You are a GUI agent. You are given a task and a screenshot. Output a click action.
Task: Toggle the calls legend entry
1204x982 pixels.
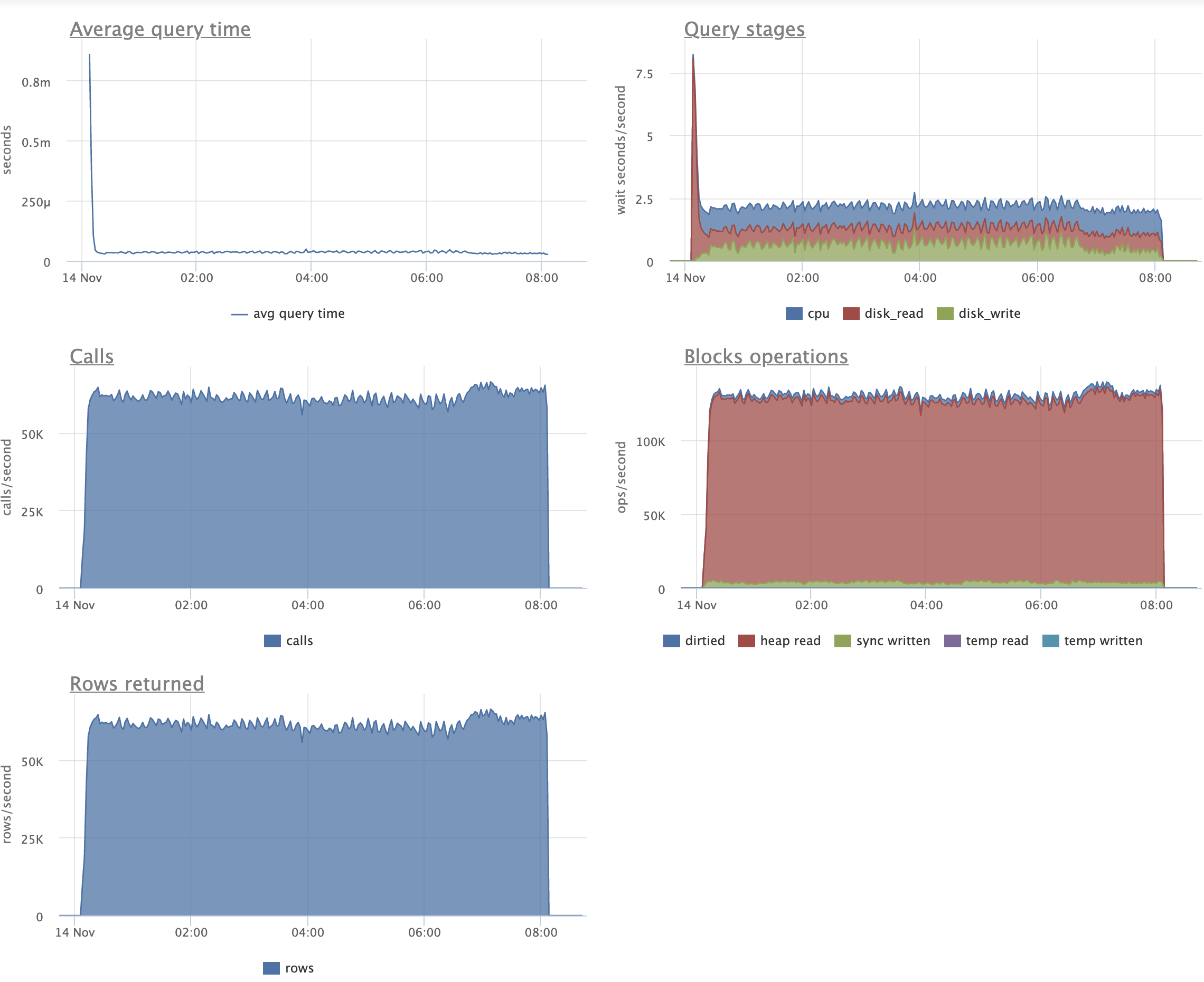[x=299, y=641]
